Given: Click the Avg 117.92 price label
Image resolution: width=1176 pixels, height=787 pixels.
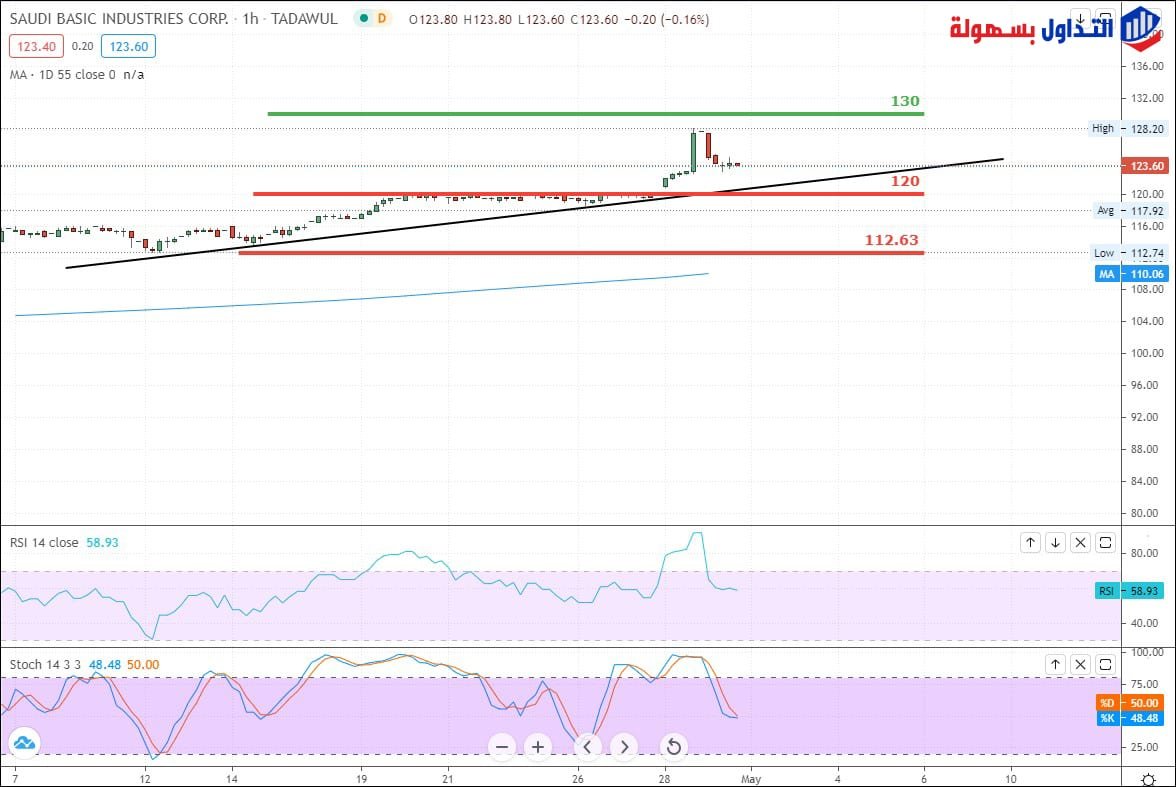Looking at the screenshot, I should tap(1130, 211).
